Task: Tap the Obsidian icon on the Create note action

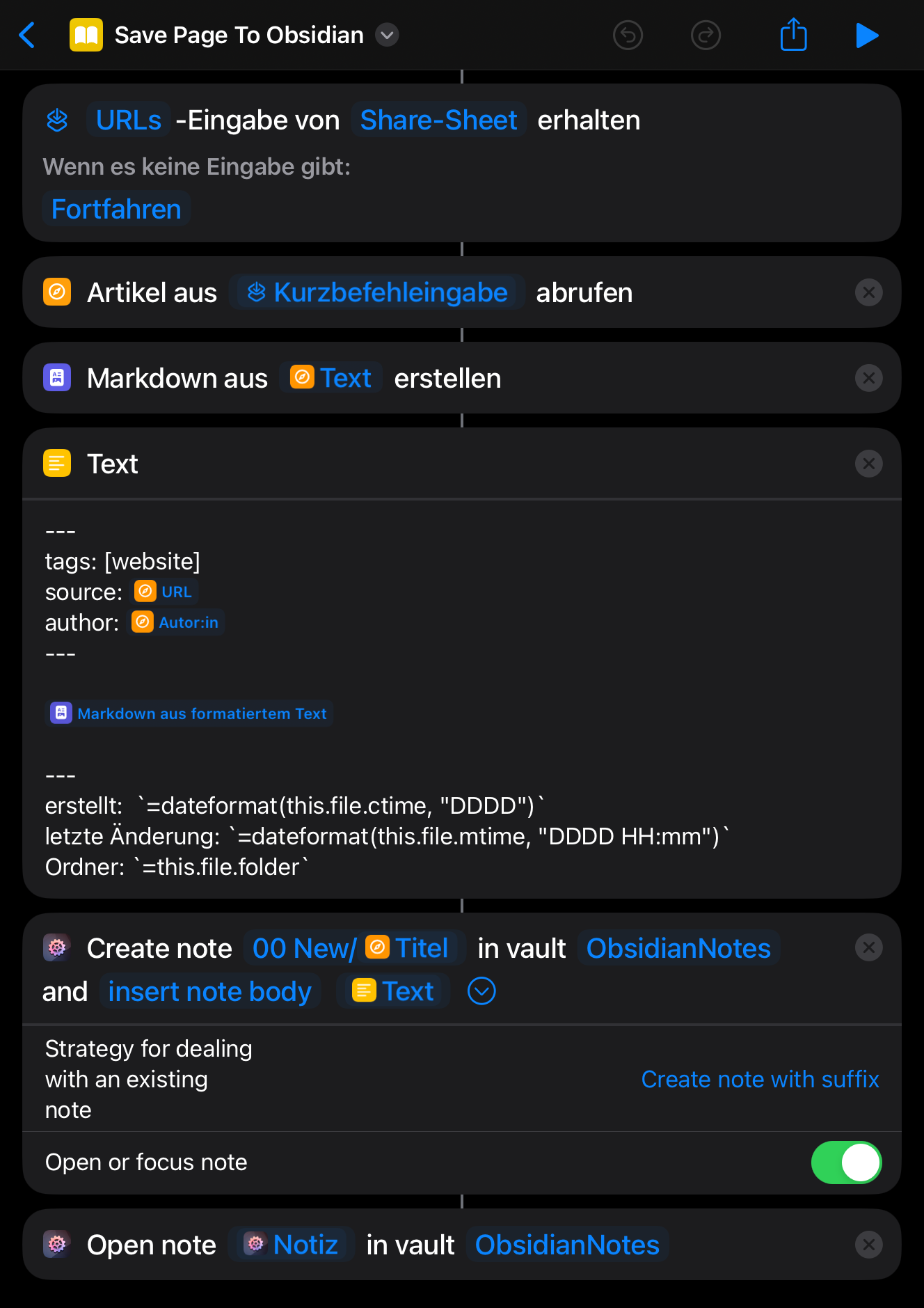Action: (x=56, y=947)
